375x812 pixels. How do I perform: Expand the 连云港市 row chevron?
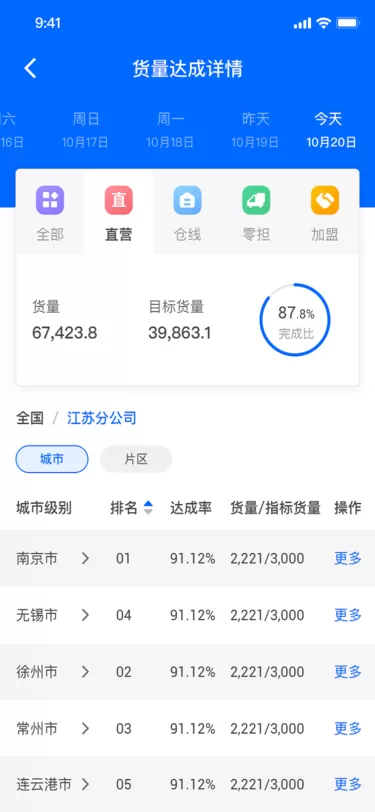click(85, 785)
